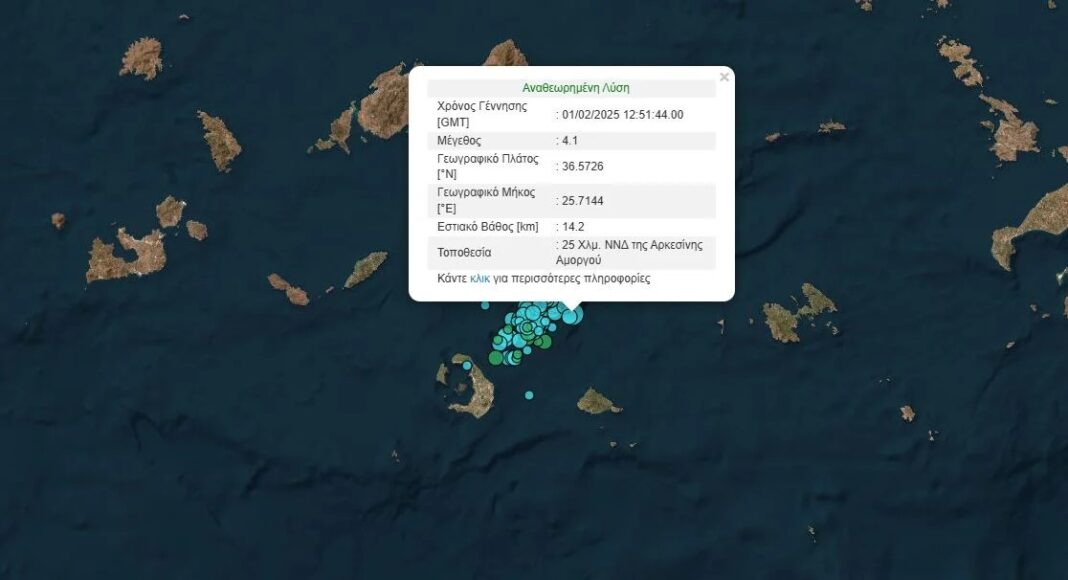The image size is (1068, 580).
Task: Click the latitude value 36.5726
Action: (582, 166)
